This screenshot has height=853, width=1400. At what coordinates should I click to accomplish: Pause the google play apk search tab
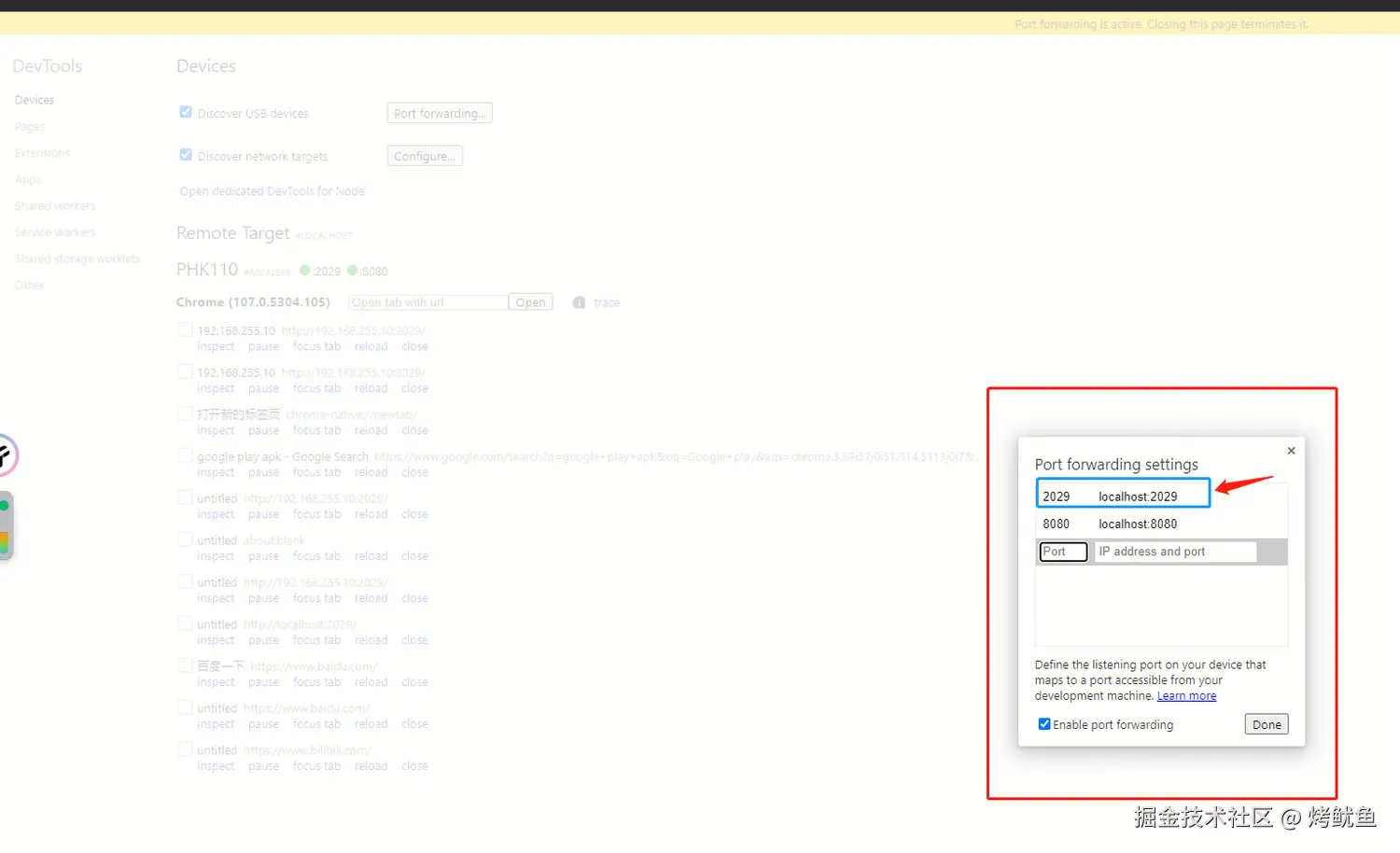[263, 472]
